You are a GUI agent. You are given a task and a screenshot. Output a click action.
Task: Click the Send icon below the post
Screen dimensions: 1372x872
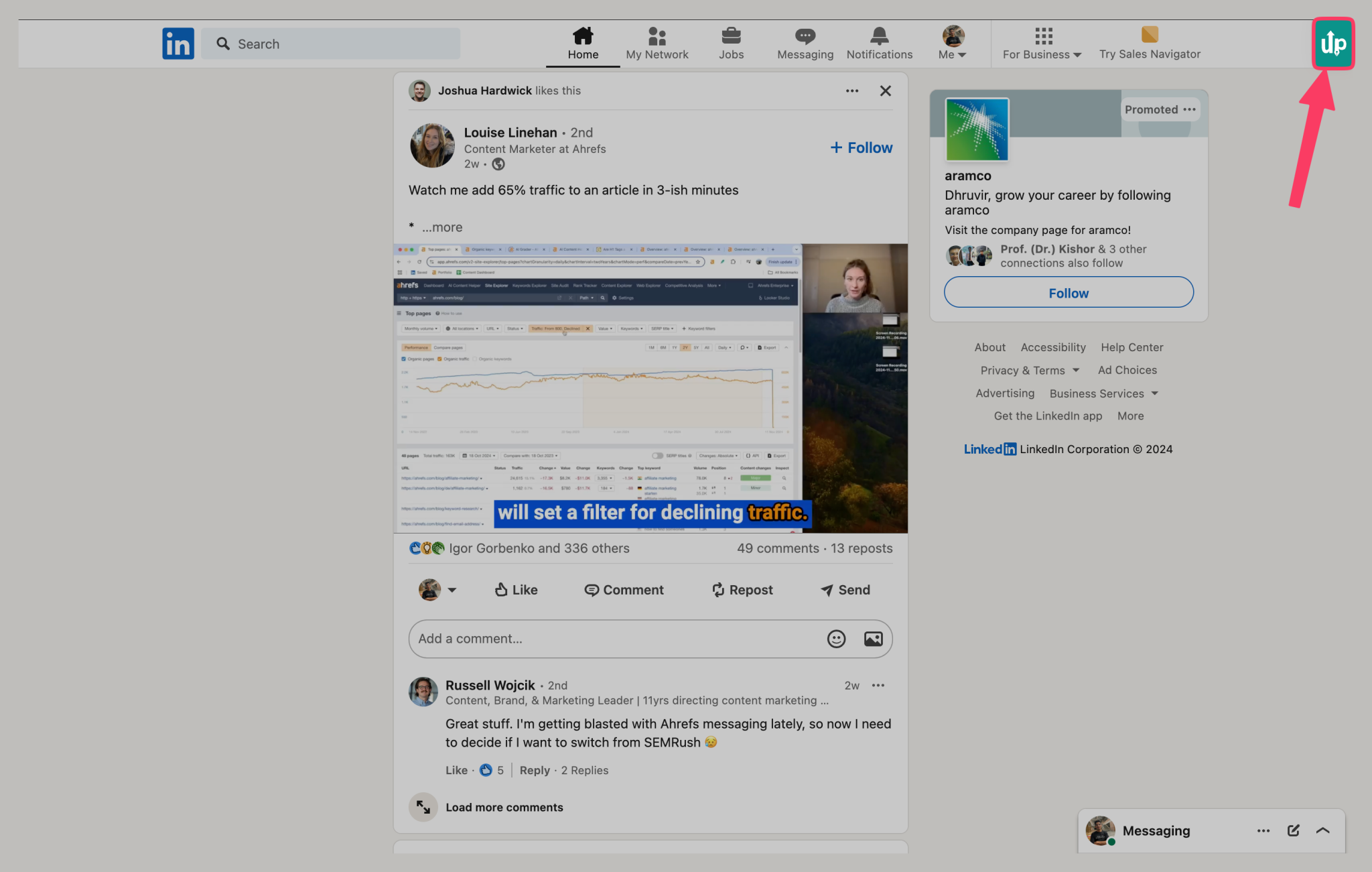pos(845,590)
